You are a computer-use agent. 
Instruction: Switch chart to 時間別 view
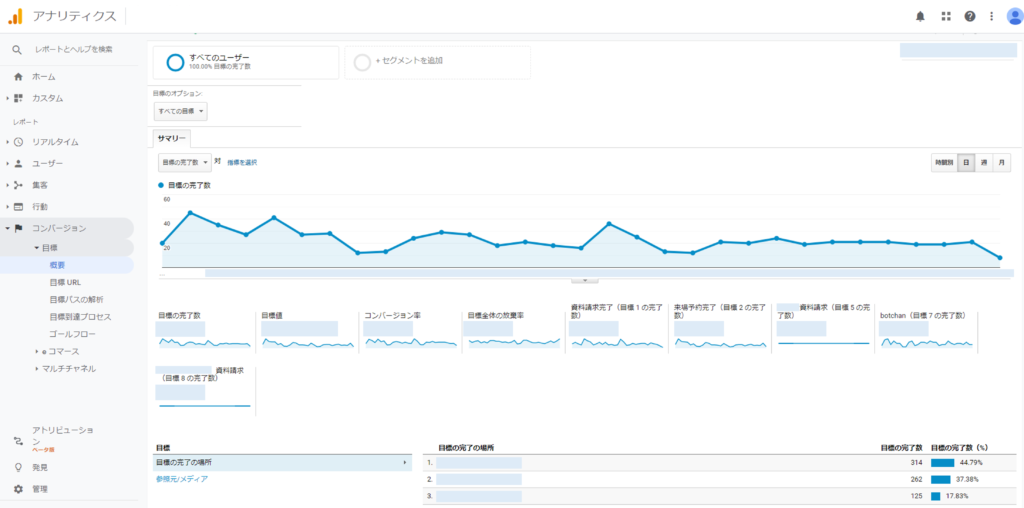944,162
